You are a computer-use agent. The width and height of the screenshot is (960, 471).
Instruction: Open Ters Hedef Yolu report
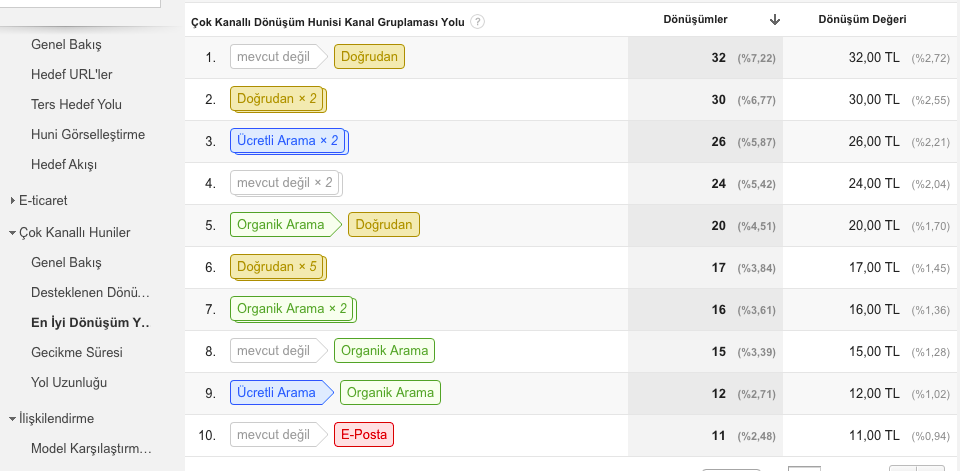77,104
